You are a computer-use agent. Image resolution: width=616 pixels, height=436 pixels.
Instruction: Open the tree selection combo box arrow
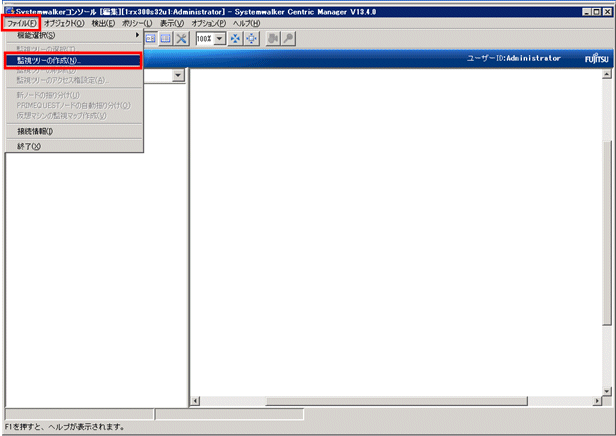click(178, 75)
